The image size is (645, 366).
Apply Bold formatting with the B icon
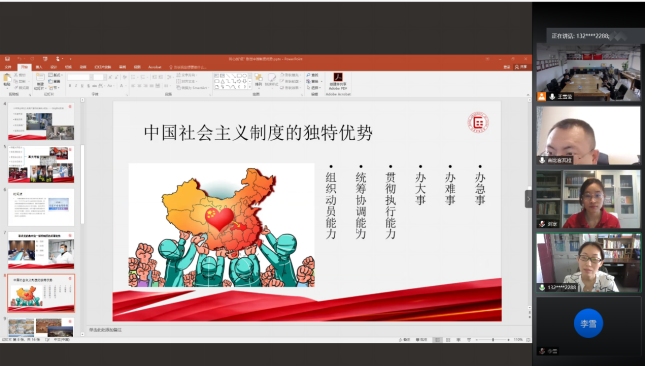click(70, 86)
